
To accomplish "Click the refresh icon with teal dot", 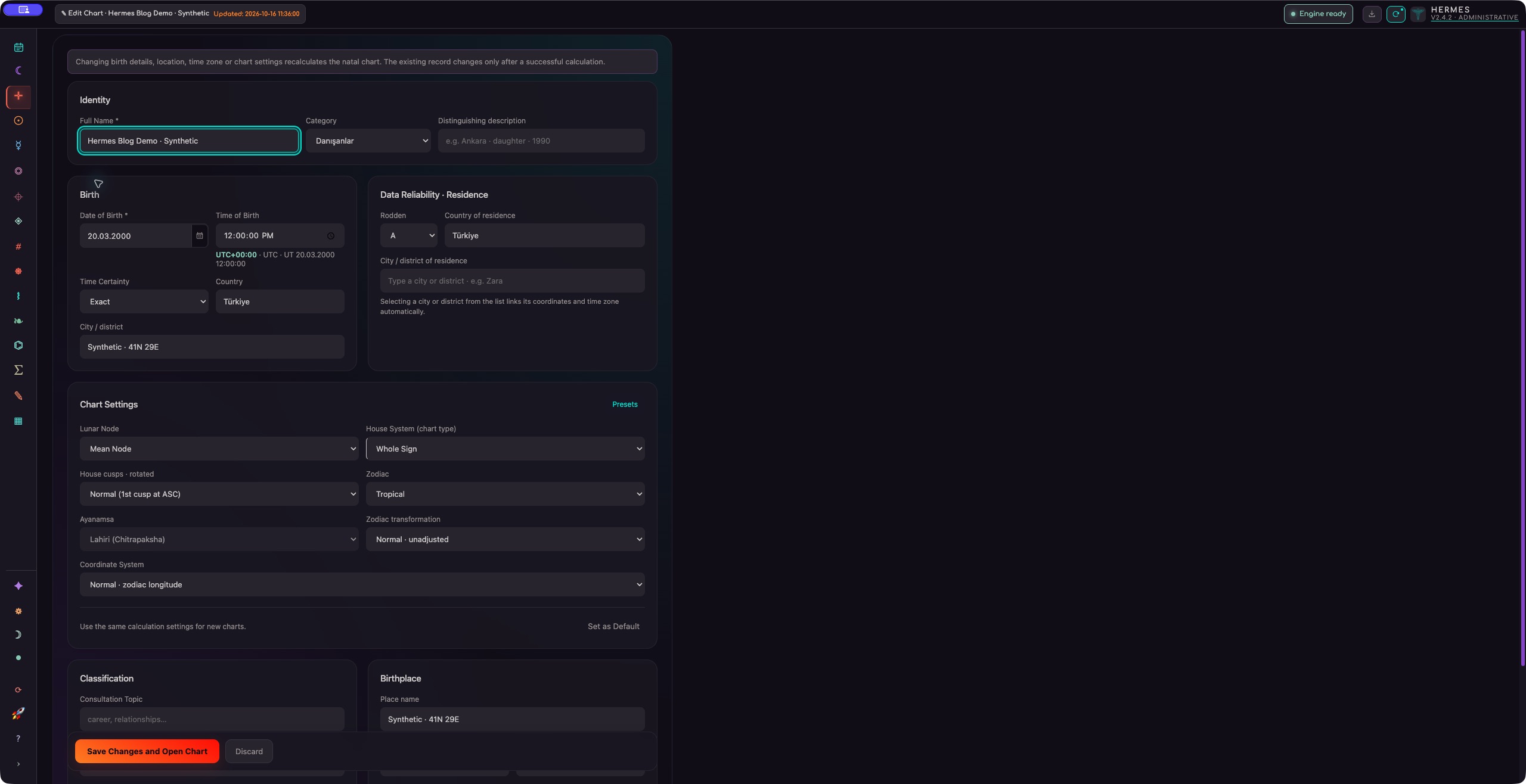I will pos(1396,14).
